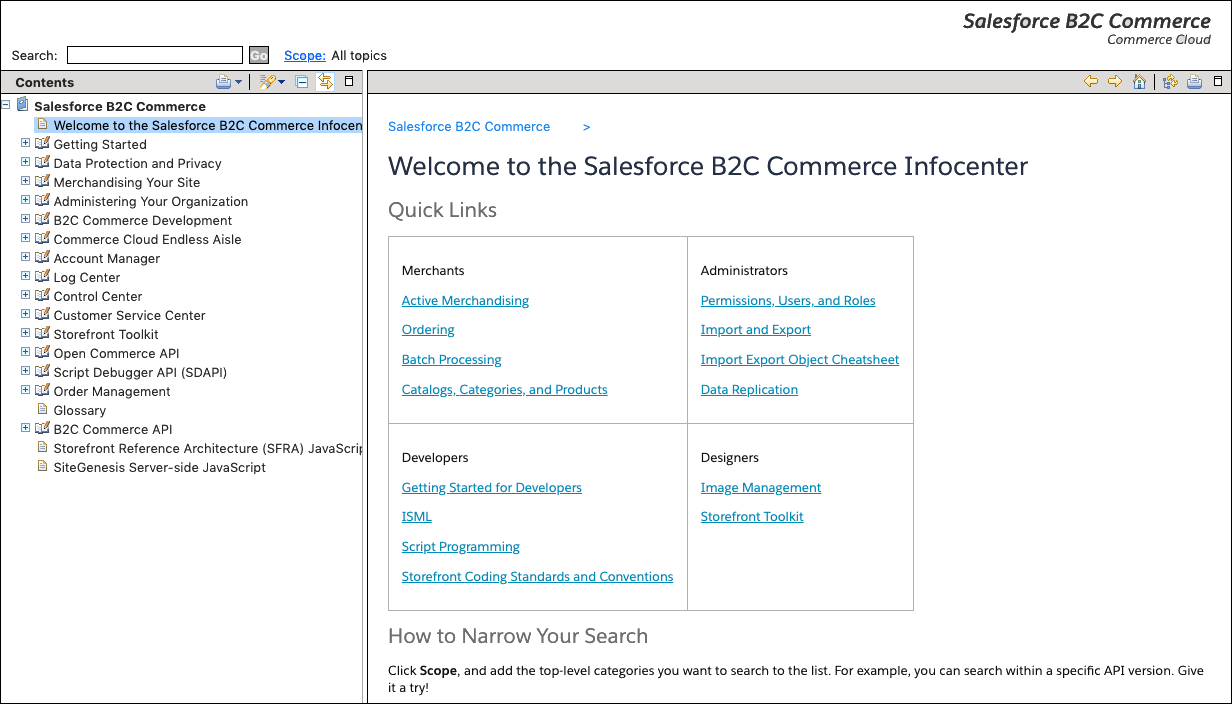Screen dimensions: 1232x704
Task: Open the Ordering link
Action: [428, 330]
